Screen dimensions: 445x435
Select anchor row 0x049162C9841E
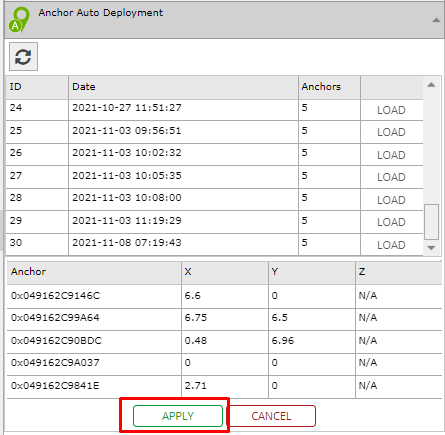coord(224,386)
